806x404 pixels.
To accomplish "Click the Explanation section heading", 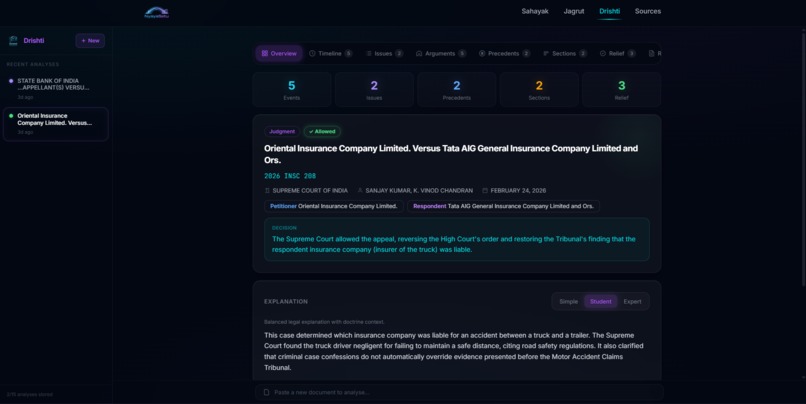I will pos(286,302).
